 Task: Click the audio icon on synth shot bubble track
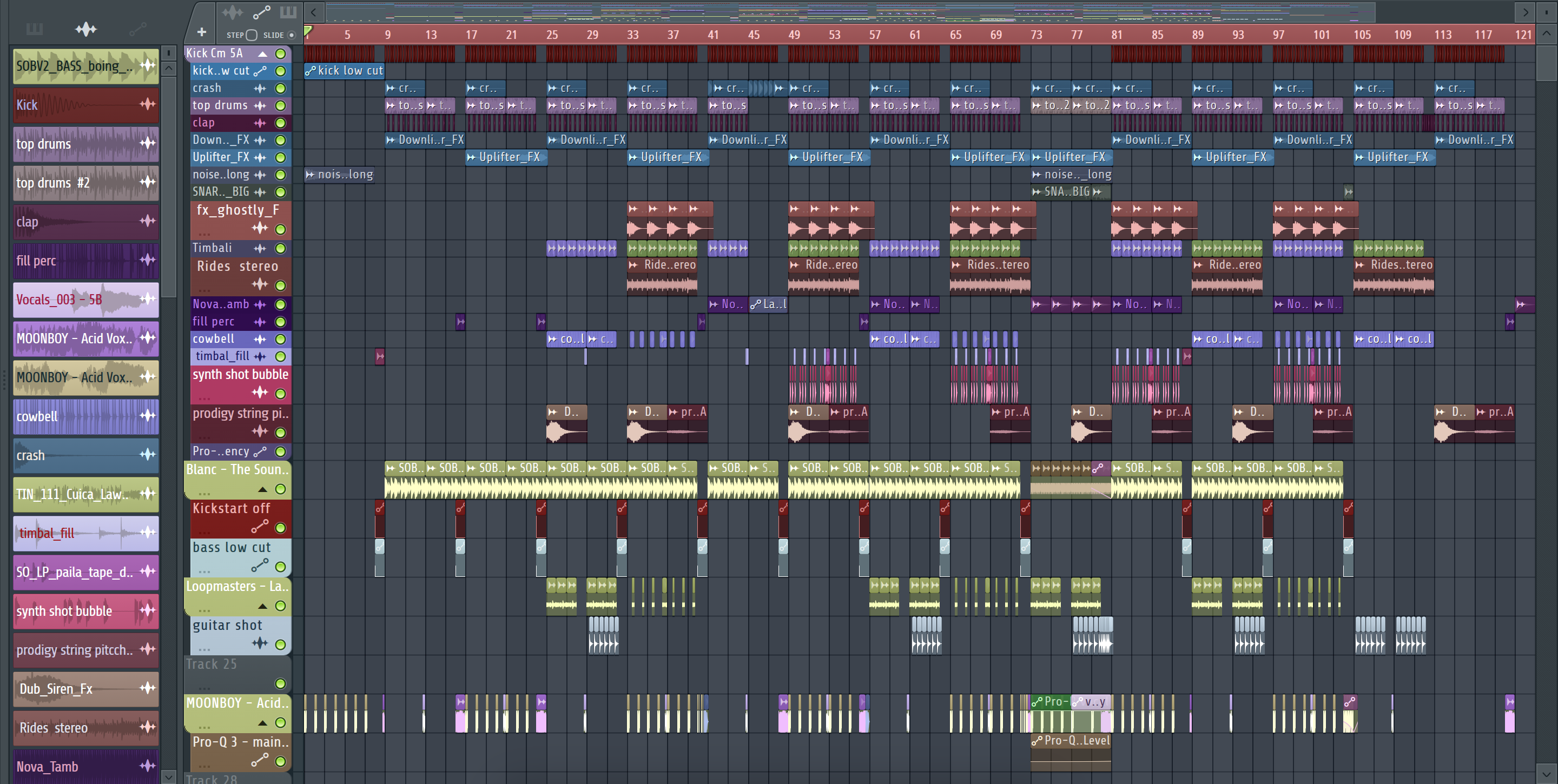point(260,393)
